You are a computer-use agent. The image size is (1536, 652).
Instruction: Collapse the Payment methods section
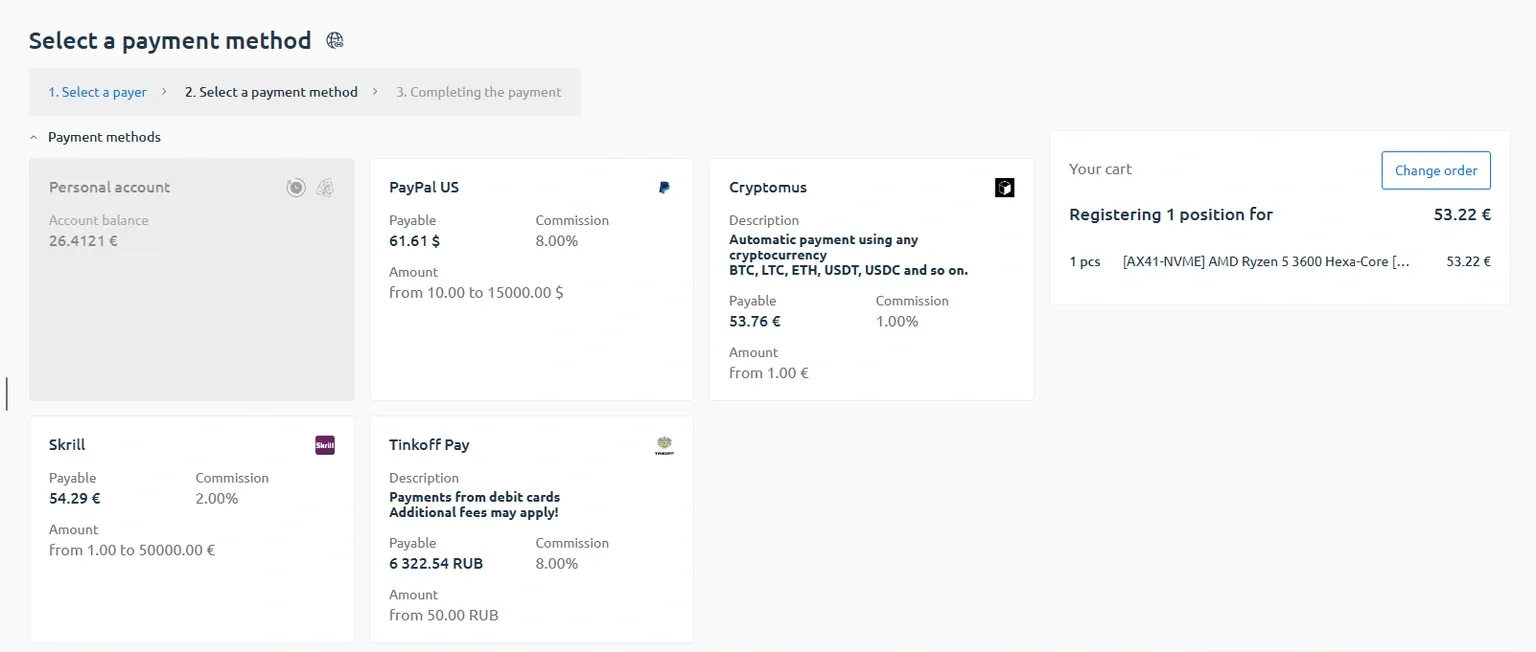[34, 137]
